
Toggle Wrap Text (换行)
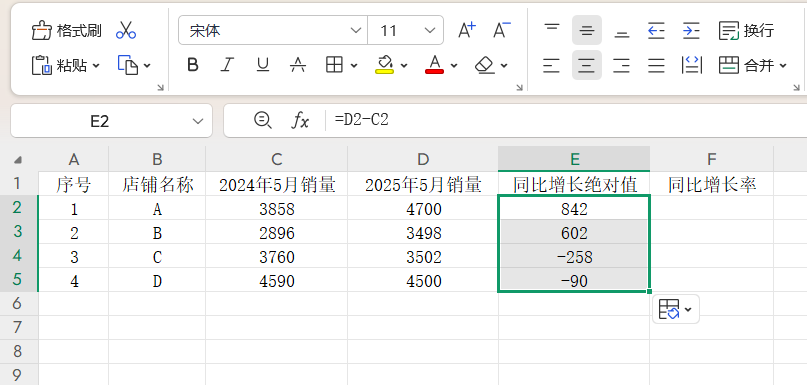point(746,31)
